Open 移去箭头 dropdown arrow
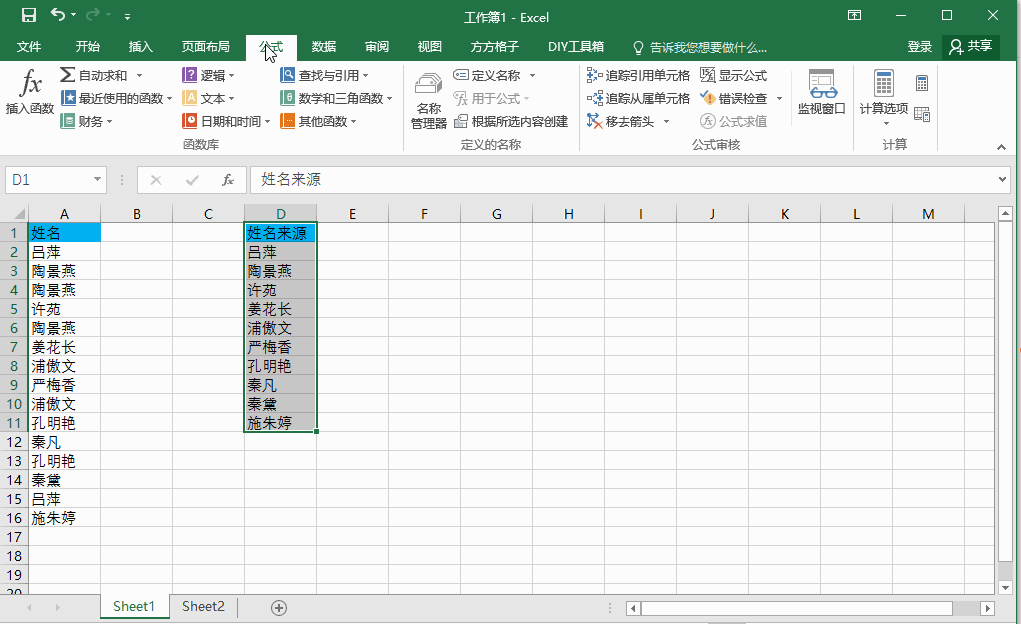Screen dimensions: 1021x624 [x=665, y=122]
